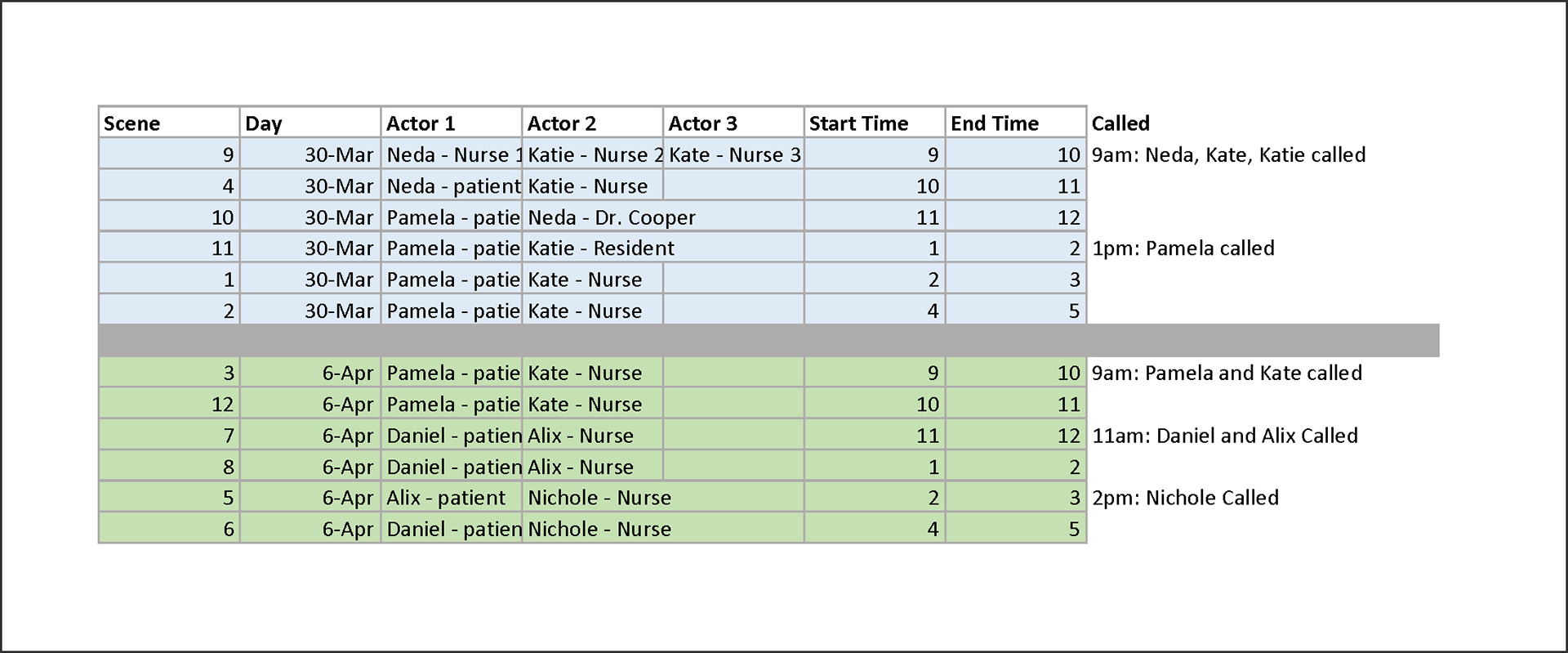Click the End Time header cell
The image size is (1568, 653).
(1016, 123)
